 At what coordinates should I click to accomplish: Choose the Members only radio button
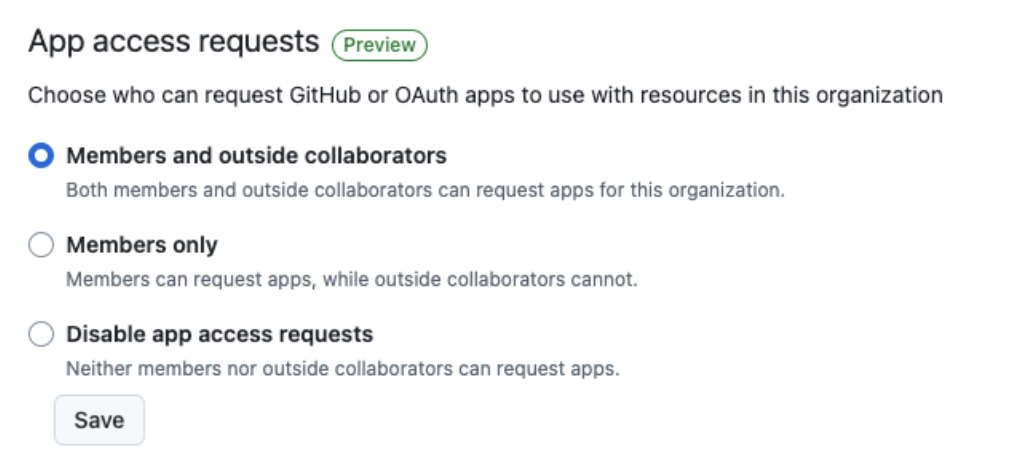pyautogui.click(x=41, y=245)
